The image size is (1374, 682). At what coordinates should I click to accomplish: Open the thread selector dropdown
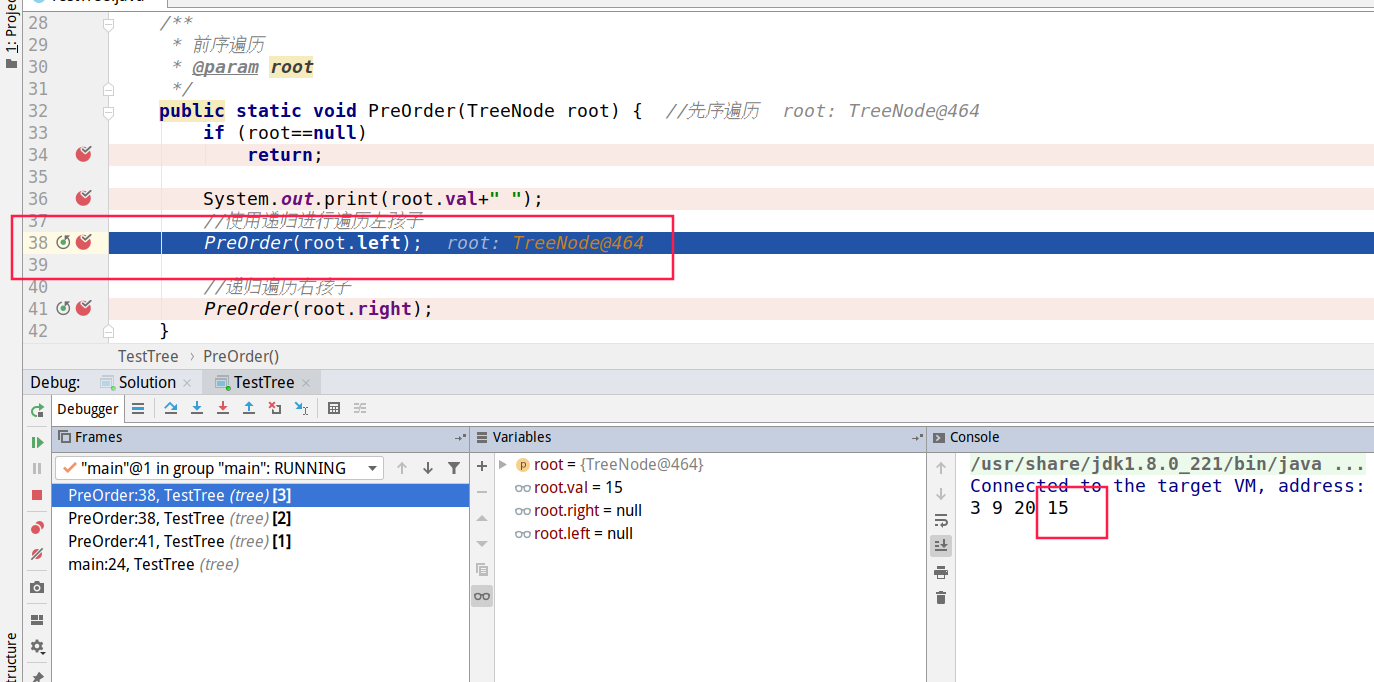coord(219,468)
